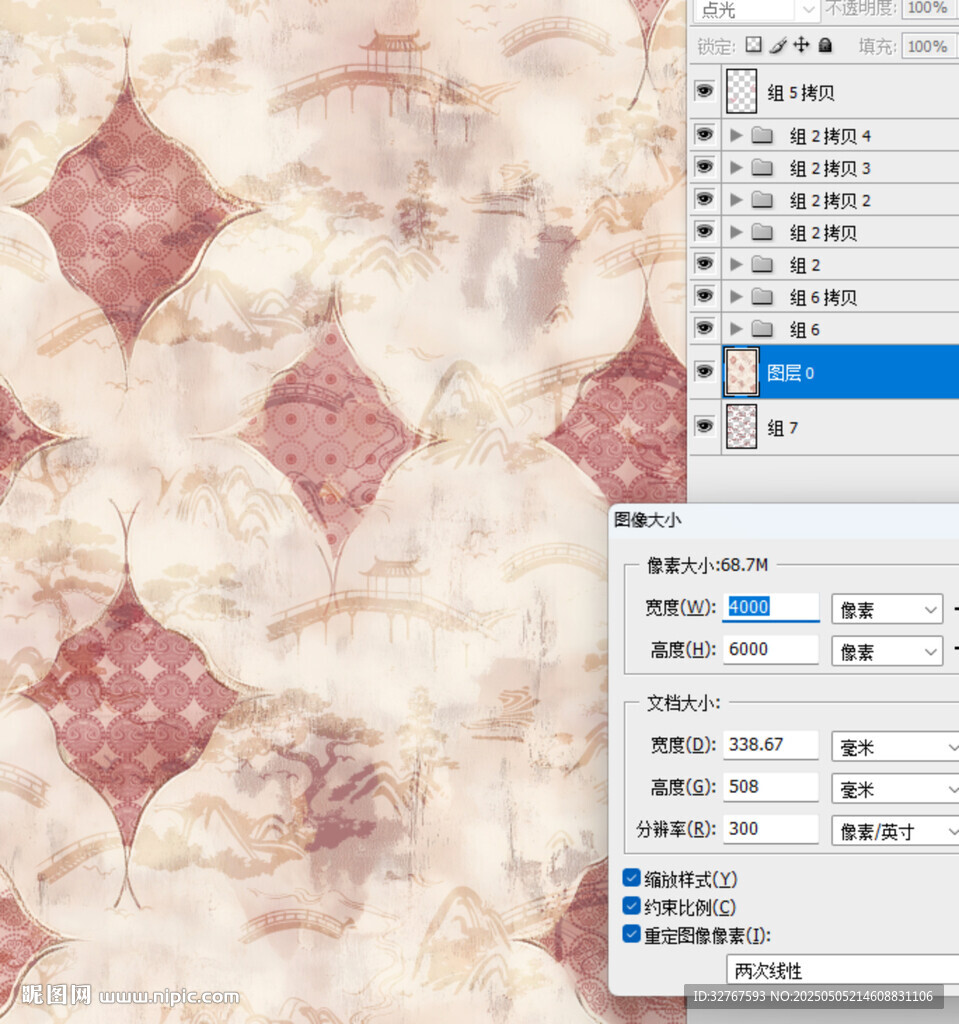Expand the 组 2 group arrow
Image resolution: width=959 pixels, height=1024 pixels.
[x=737, y=265]
